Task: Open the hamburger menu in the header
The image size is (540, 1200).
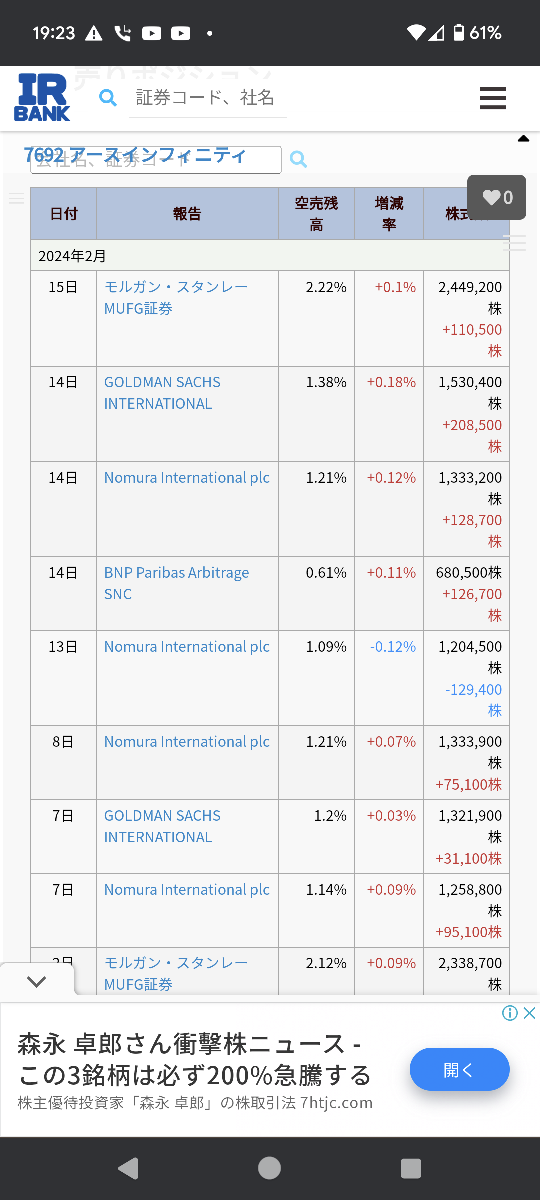Action: (492, 98)
